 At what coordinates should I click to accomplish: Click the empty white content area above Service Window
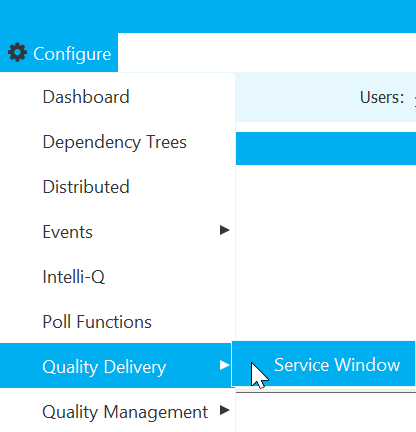coord(326,253)
